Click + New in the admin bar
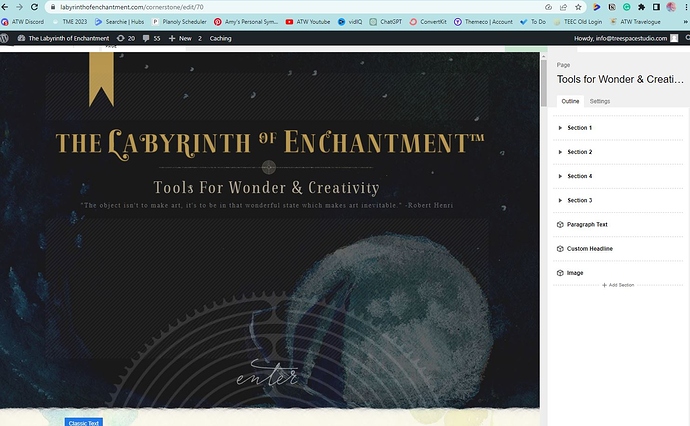Image resolution: width=690 pixels, height=426 pixels. [x=180, y=38]
